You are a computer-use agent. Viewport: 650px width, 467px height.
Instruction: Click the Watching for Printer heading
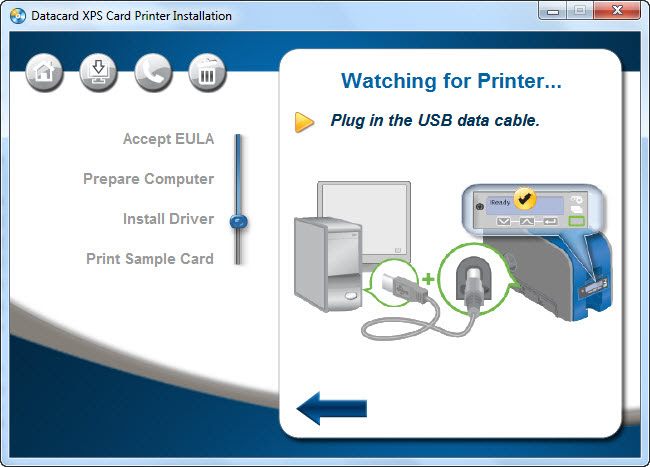(451, 81)
